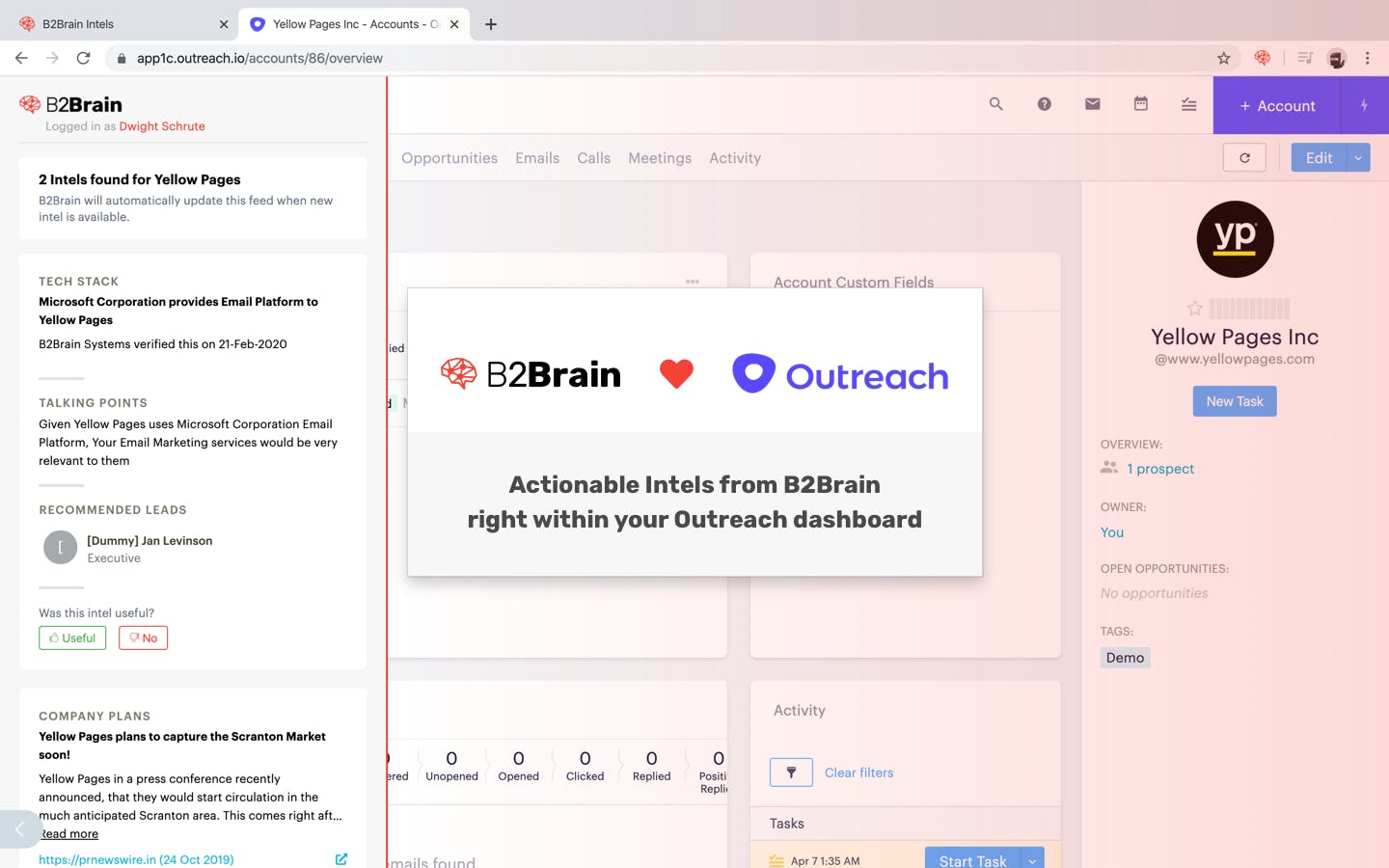This screenshot has width=1389, height=868.
Task: Click the New Task button
Action: click(x=1235, y=401)
